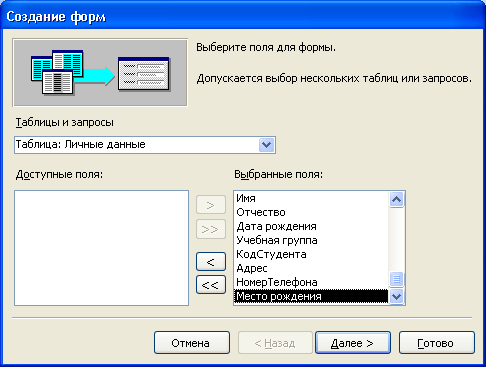486x367 pixels.
Task: Click scroll down arrow of selected fields list
Action: tap(396, 296)
